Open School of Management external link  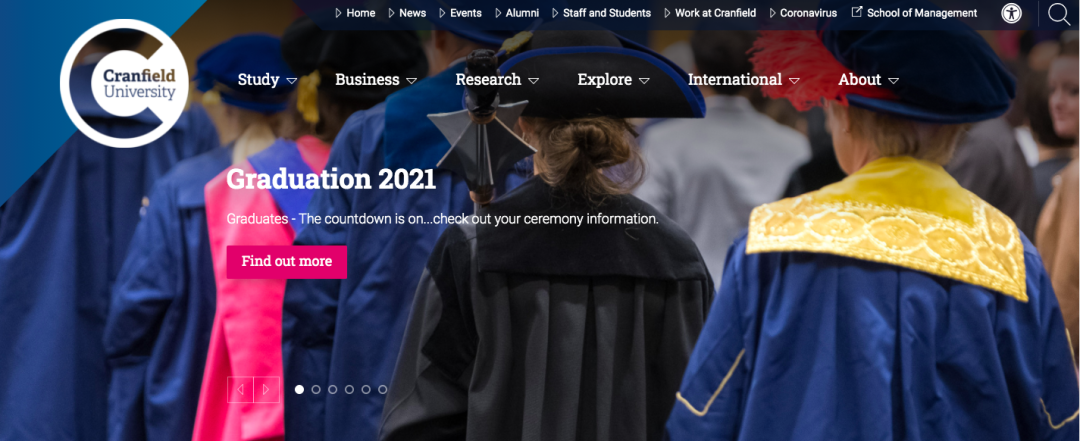click(x=914, y=12)
